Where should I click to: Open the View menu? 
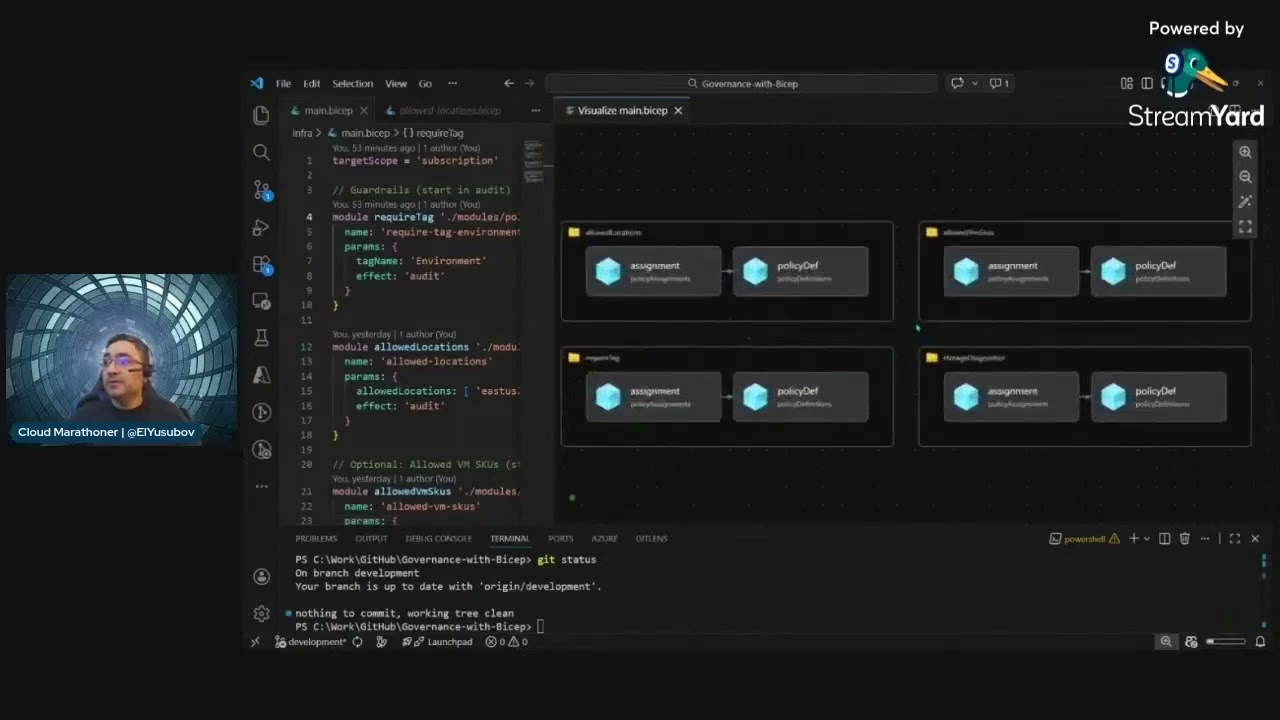pos(396,83)
